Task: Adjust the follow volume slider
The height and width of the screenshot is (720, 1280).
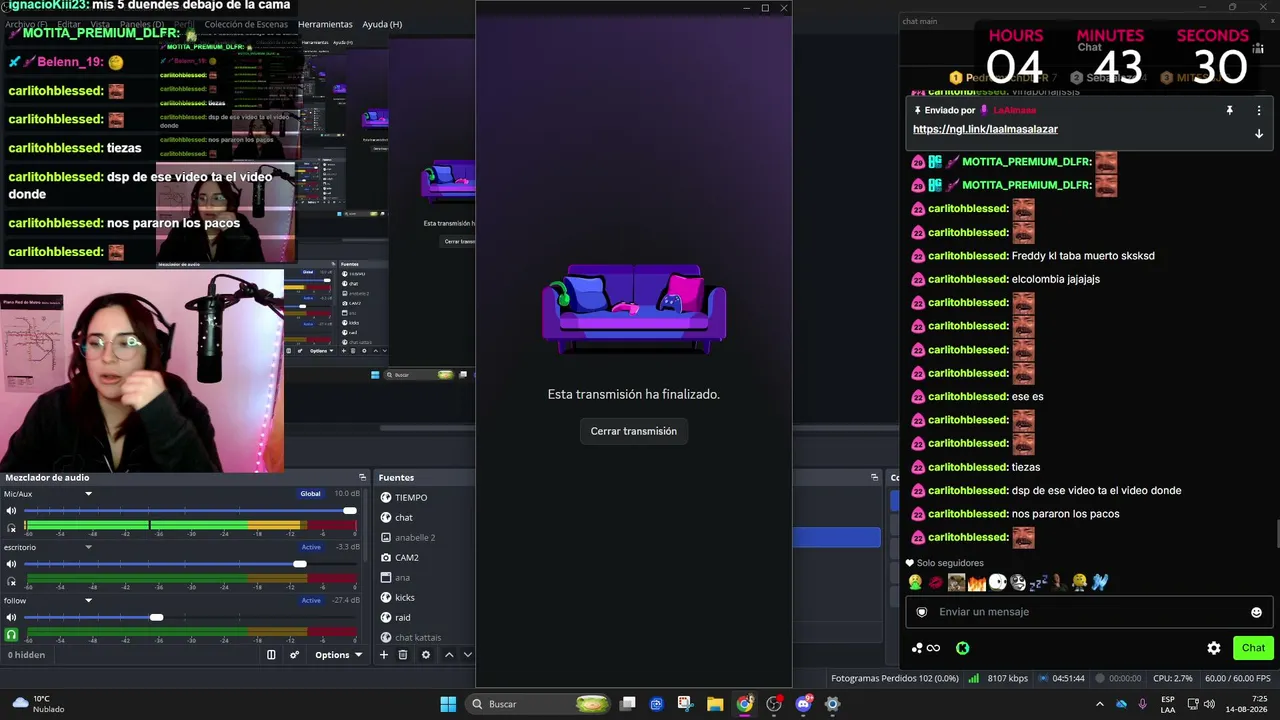Action: click(190, 617)
